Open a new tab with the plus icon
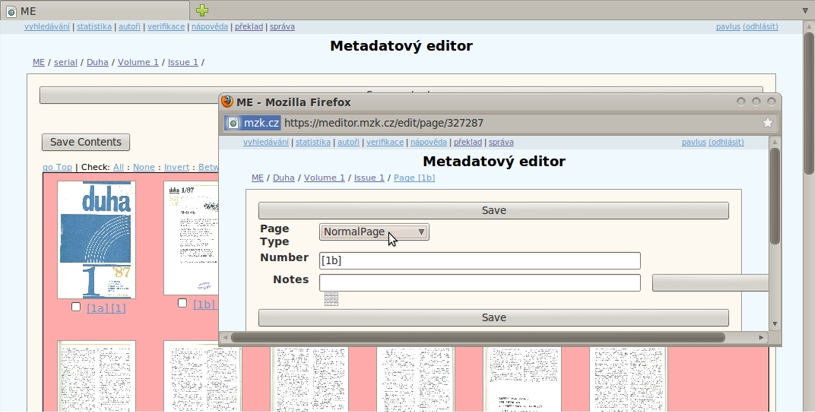Image resolution: width=815 pixels, height=412 pixels. click(x=202, y=10)
